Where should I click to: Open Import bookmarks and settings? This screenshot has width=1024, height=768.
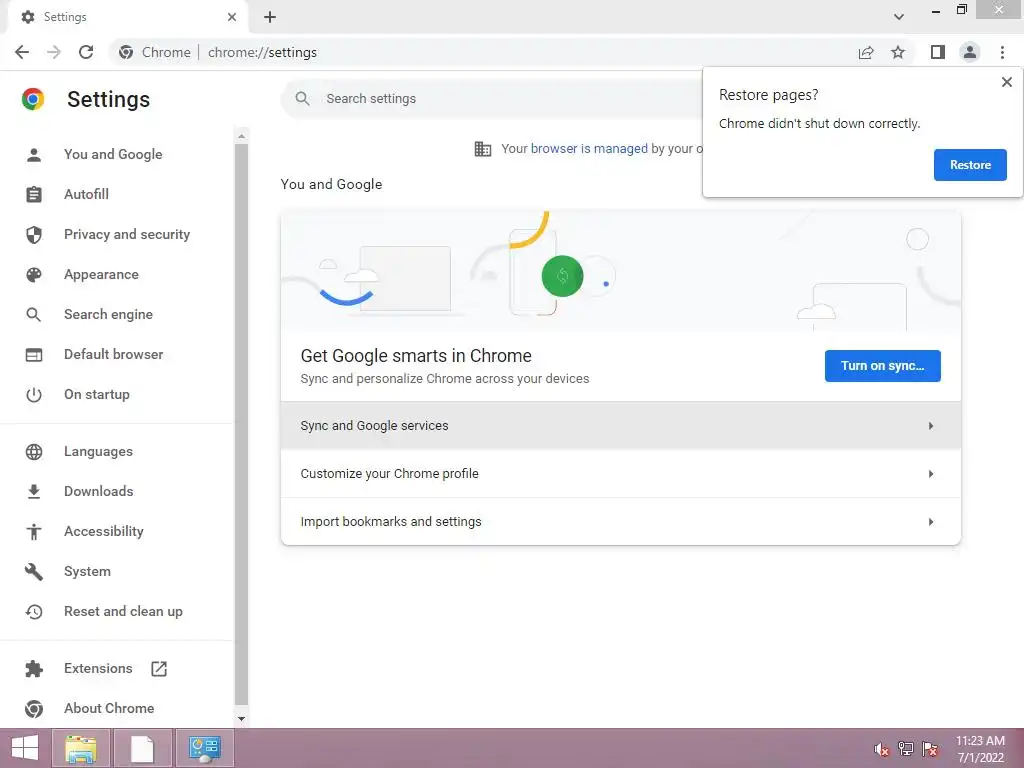620,522
